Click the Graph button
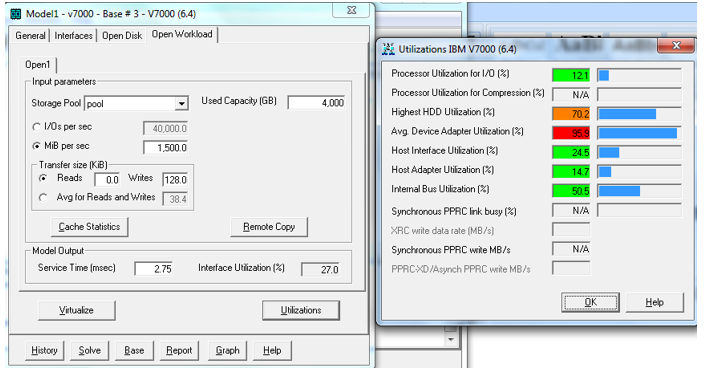Screen dimensions: 705x375 pos(228,350)
